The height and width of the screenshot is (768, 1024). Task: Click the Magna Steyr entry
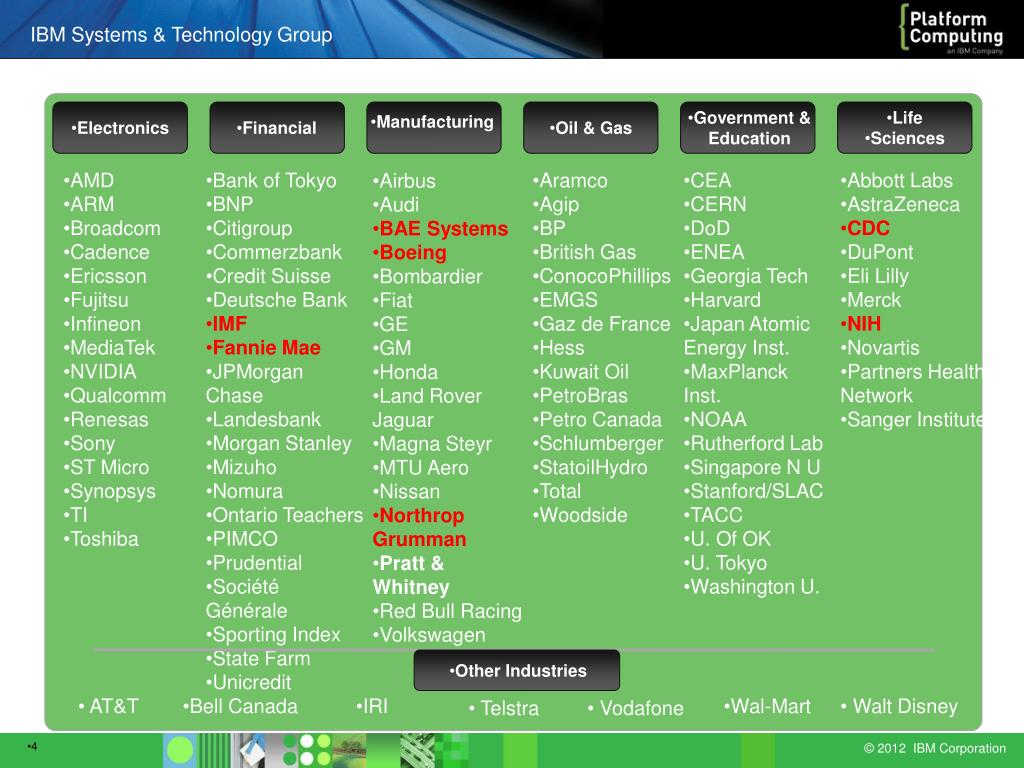[432, 444]
